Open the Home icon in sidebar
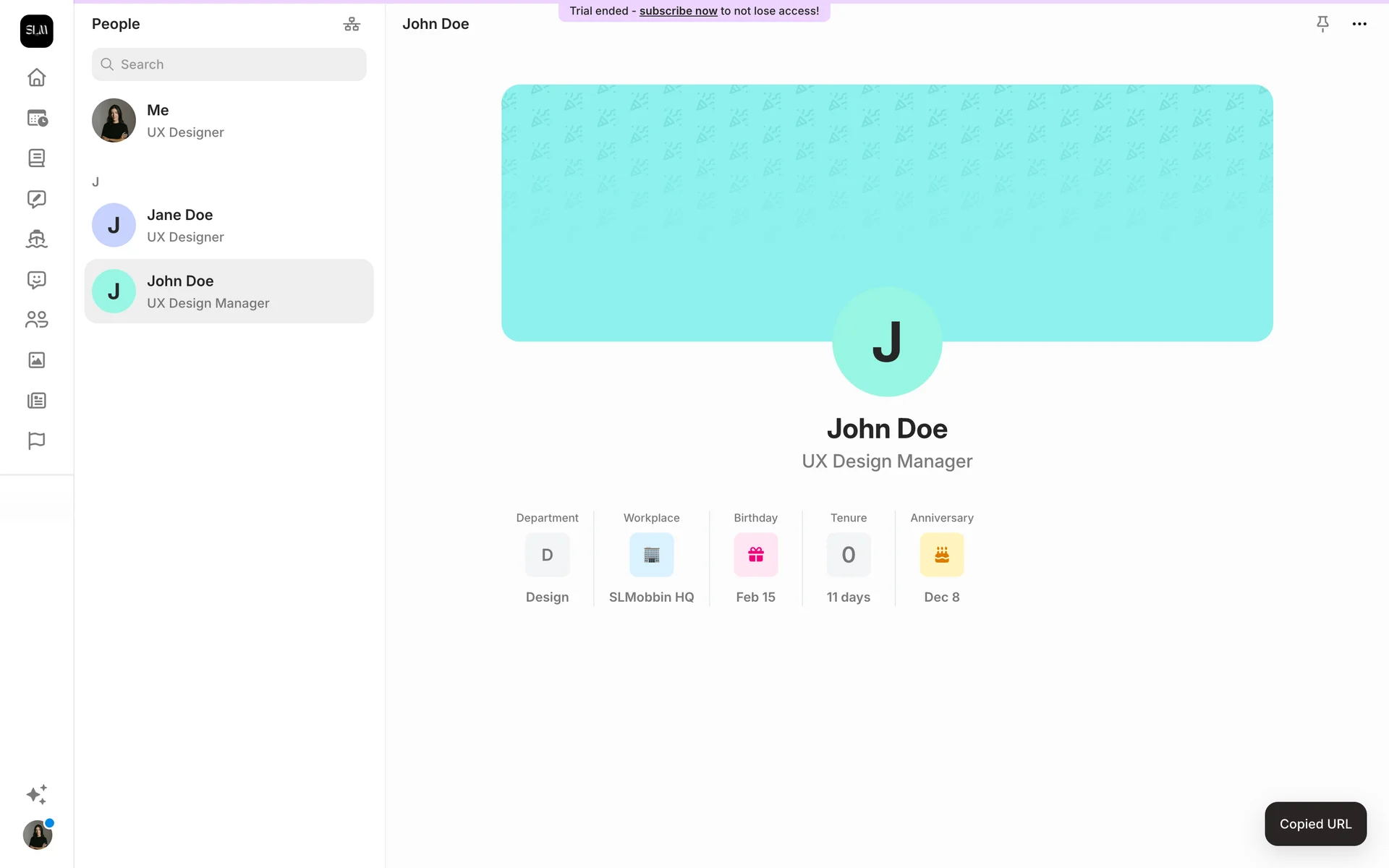 (36, 77)
